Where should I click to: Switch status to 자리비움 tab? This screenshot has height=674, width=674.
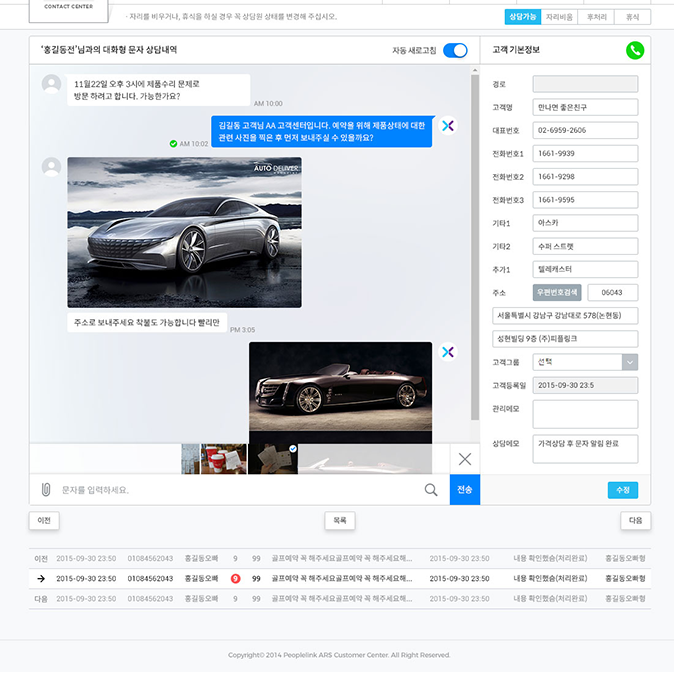click(559, 17)
